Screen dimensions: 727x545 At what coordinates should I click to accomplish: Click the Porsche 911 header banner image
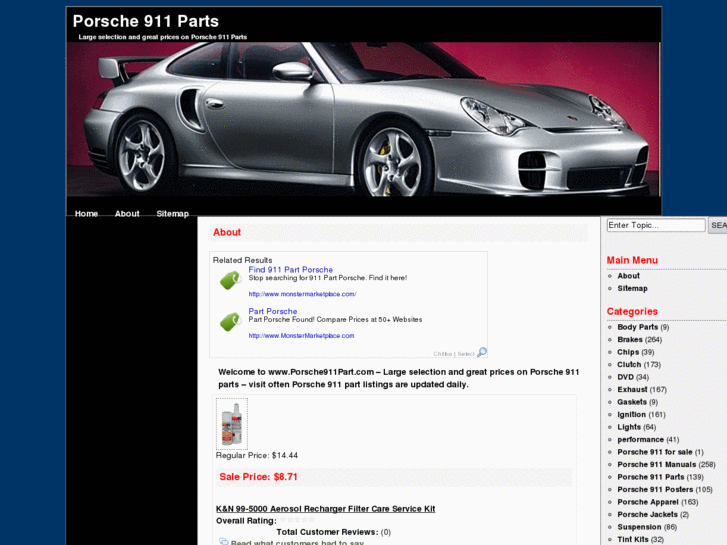(x=364, y=119)
